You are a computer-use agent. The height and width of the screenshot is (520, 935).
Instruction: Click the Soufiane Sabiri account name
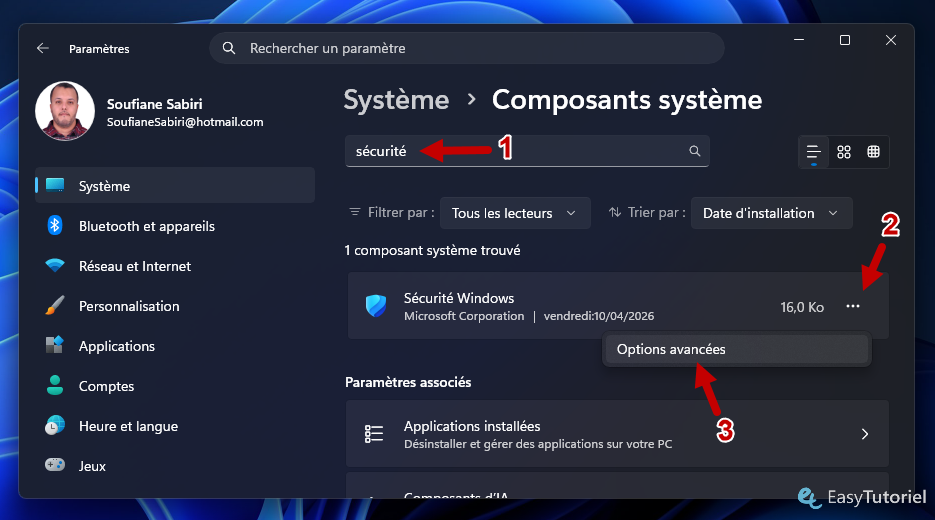tap(154, 104)
